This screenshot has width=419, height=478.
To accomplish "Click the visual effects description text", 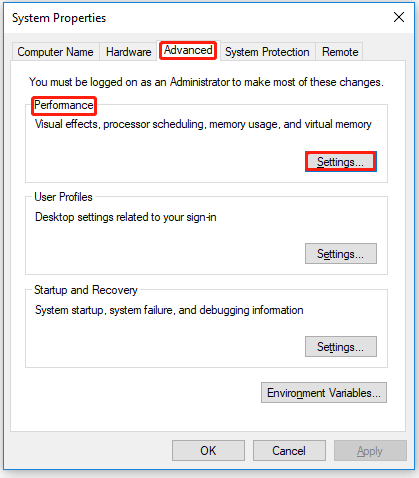I will [x=203, y=124].
